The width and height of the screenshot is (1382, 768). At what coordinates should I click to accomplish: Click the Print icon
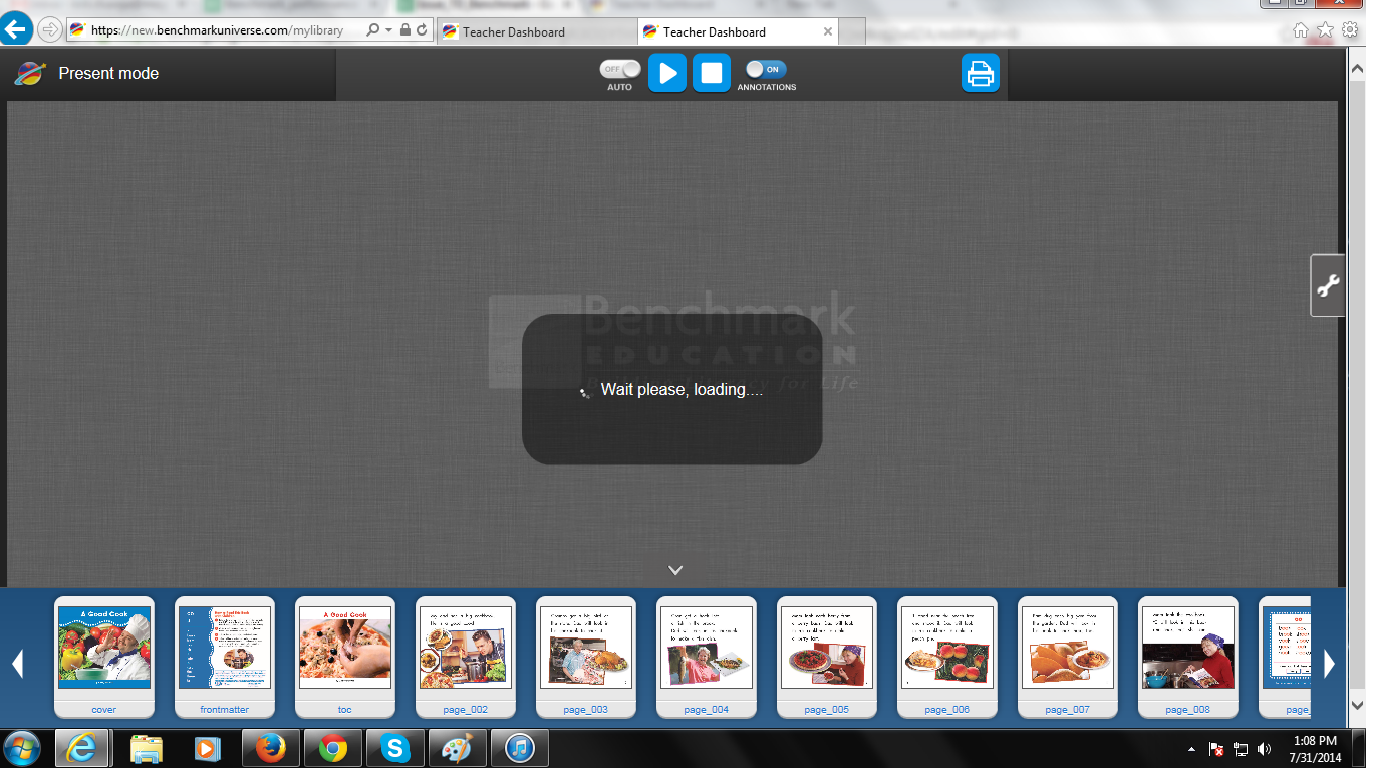[981, 73]
